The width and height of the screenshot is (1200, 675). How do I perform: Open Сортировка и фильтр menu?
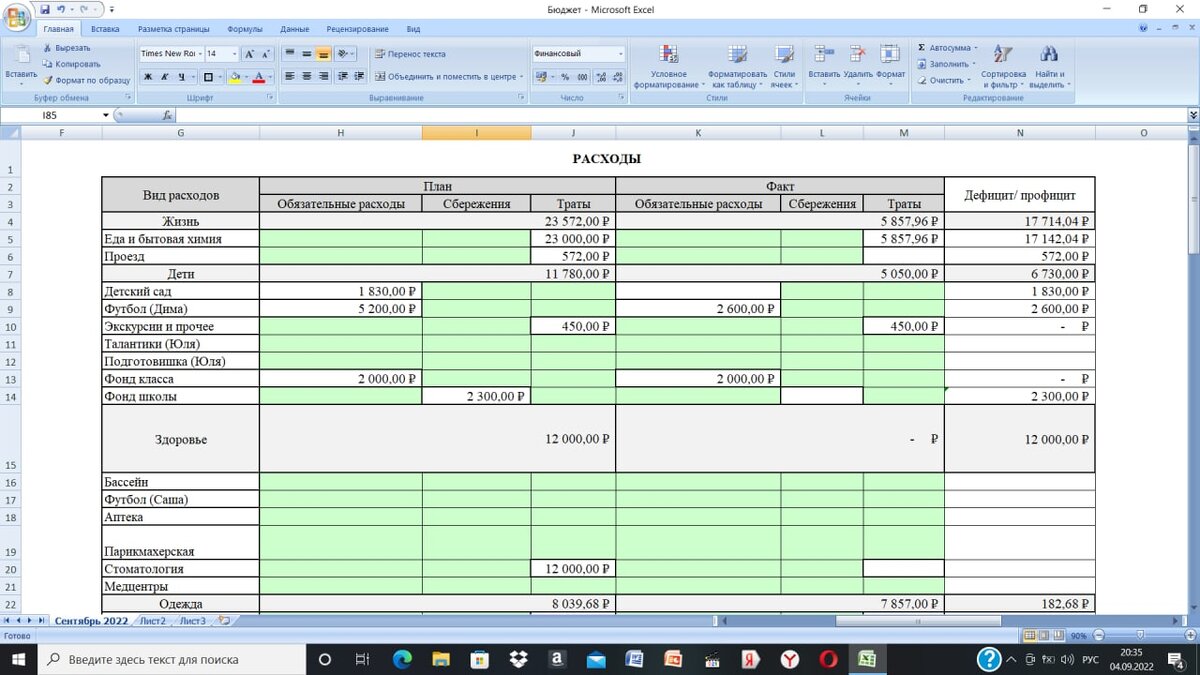pyautogui.click(x=1003, y=66)
